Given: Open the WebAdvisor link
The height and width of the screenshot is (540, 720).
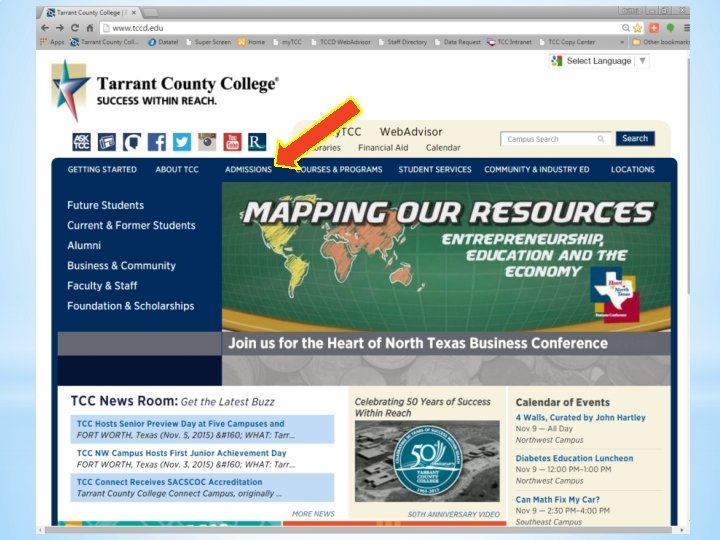Looking at the screenshot, I should (x=411, y=132).
